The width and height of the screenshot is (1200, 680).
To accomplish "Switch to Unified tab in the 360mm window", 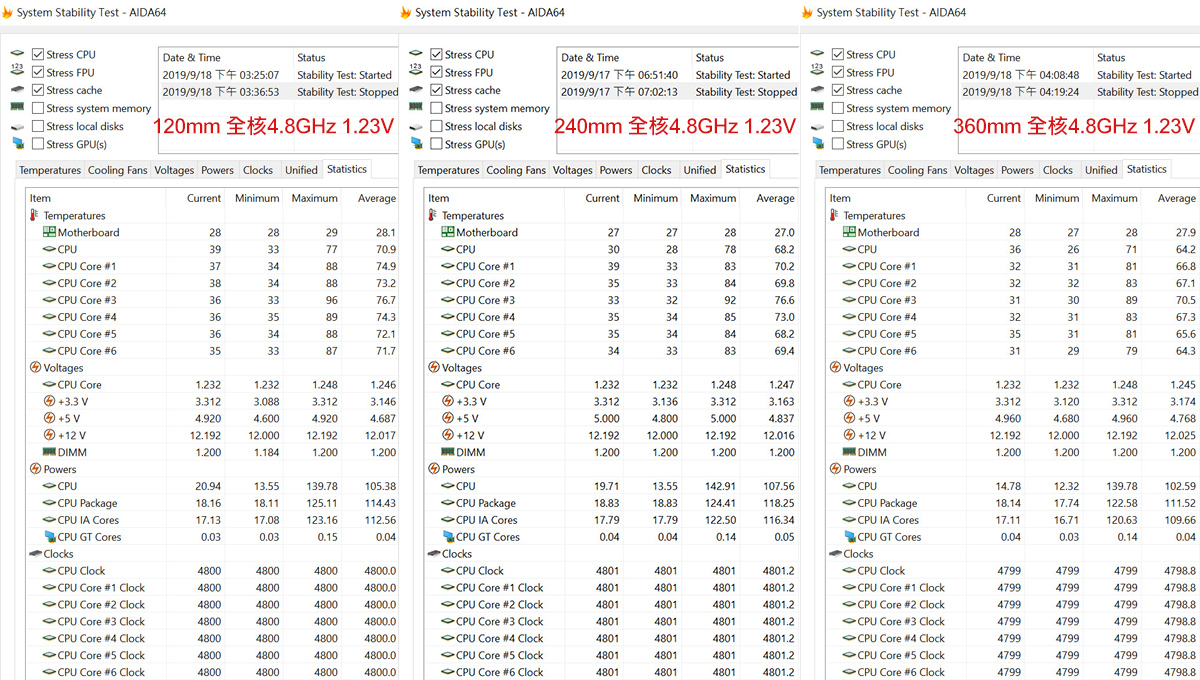I will pyautogui.click(x=1101, y=170).
